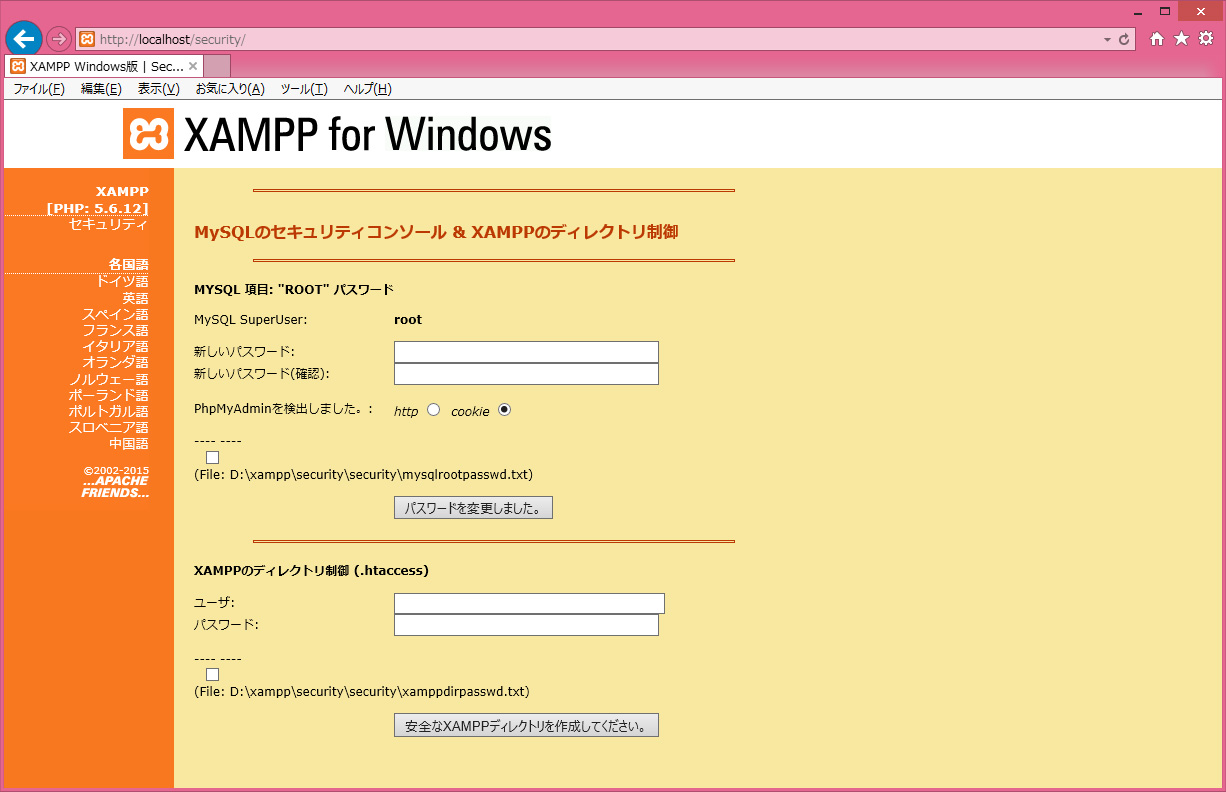Click the 新しいパスワード input field

click(526, 352)
